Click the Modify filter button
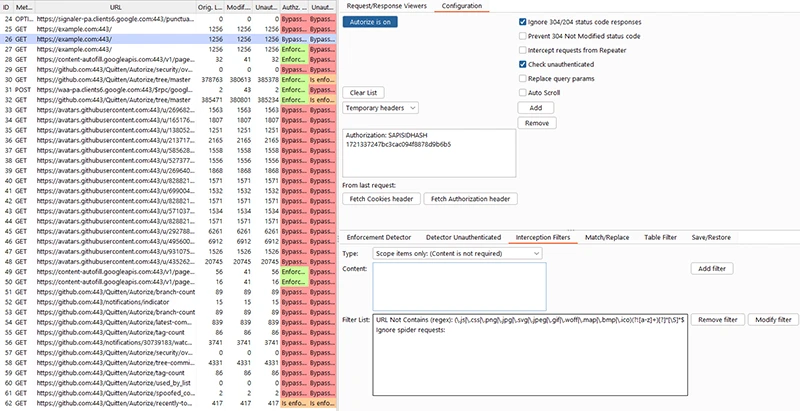Image resolution: width=800 pixels, height=411 pixels. click(x=773, y=320)
